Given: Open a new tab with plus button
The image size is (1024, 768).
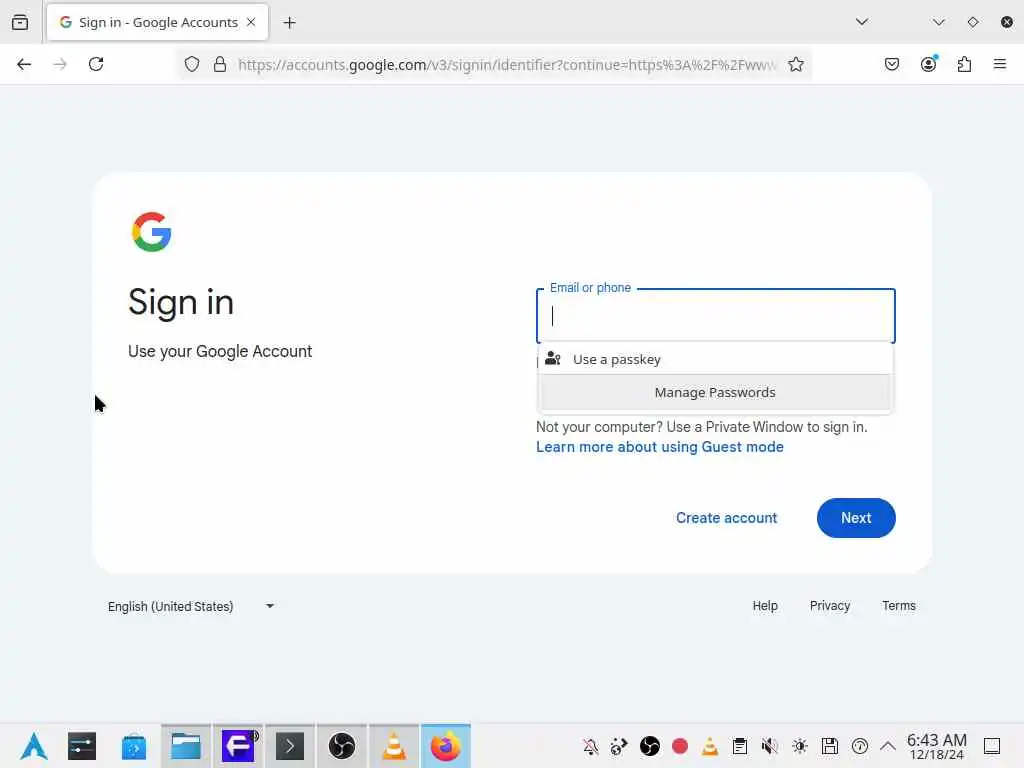Looking at the screenshot, I should tap(289, 23).
